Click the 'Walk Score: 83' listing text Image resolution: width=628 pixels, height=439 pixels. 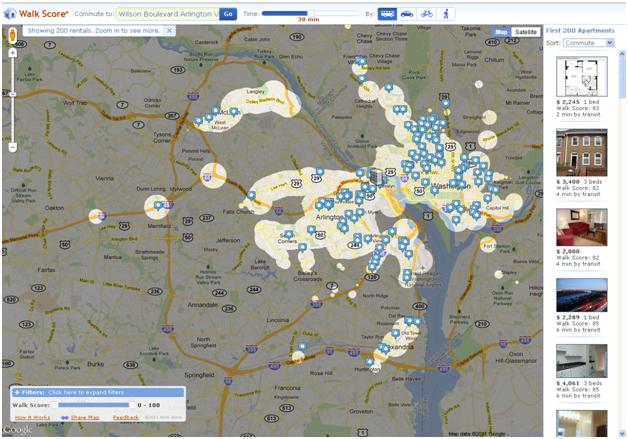(578, 108)
